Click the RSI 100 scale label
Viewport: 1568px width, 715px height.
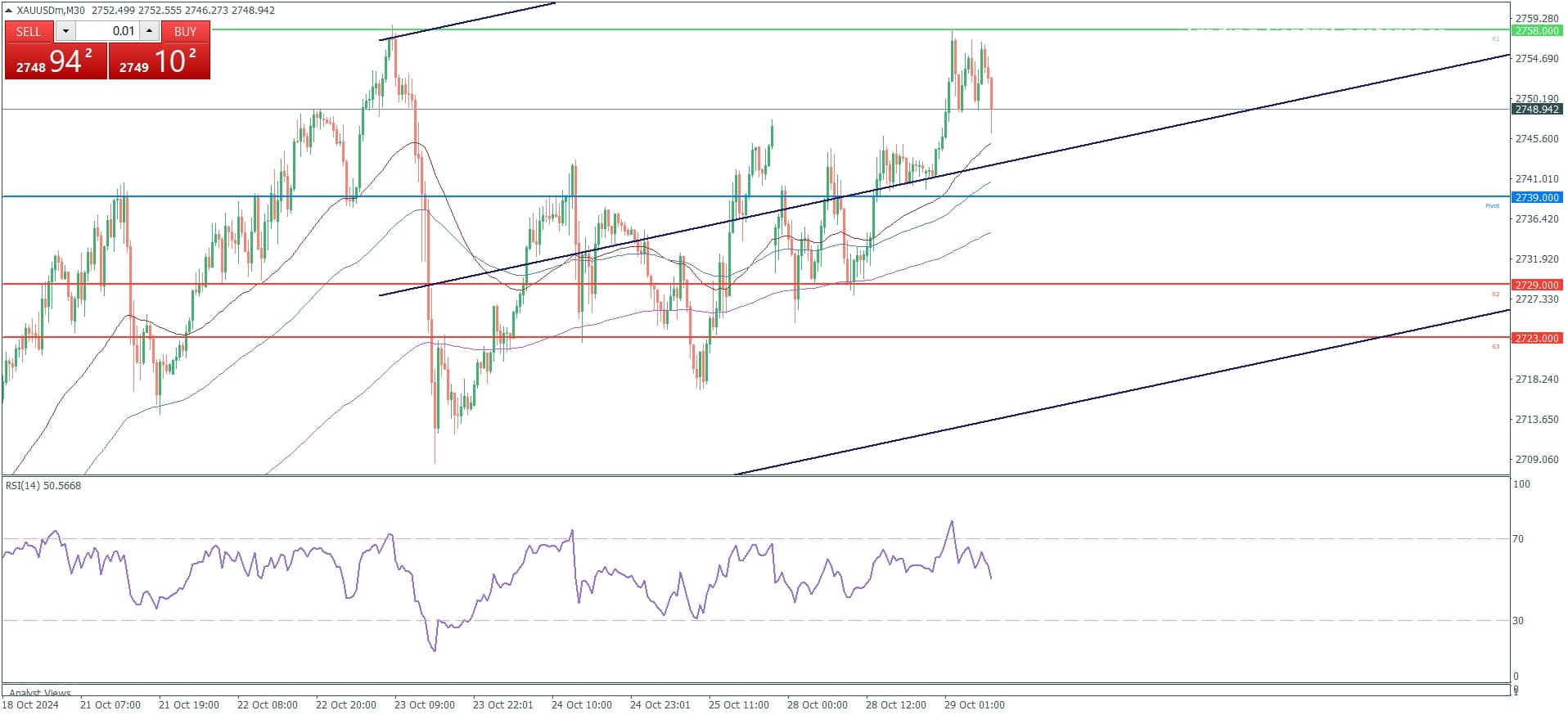coord(1521,484)
